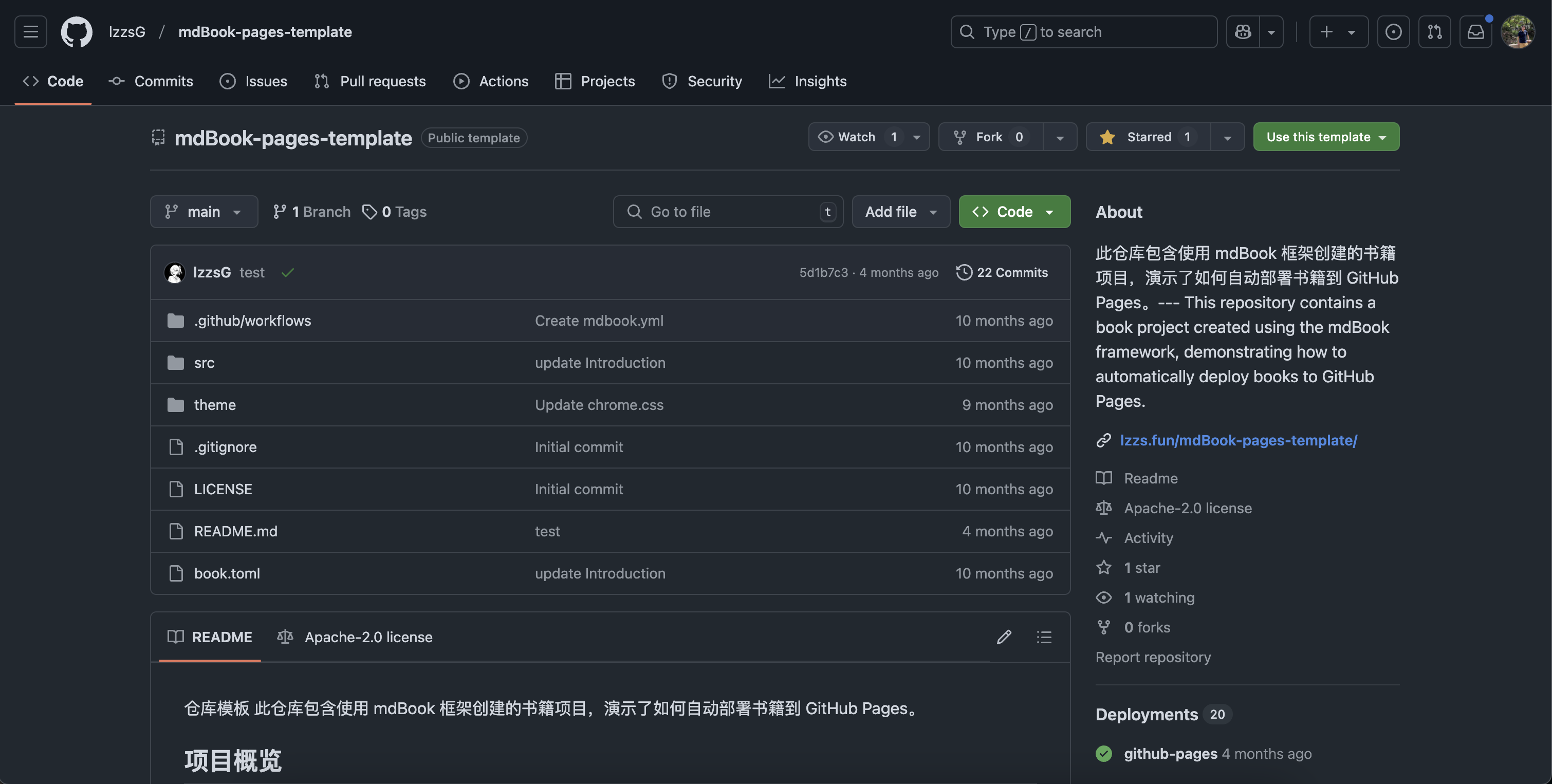Toggle Watch on the repository
The width and height of the screenshot is (1552, 784).
(856, 137)
